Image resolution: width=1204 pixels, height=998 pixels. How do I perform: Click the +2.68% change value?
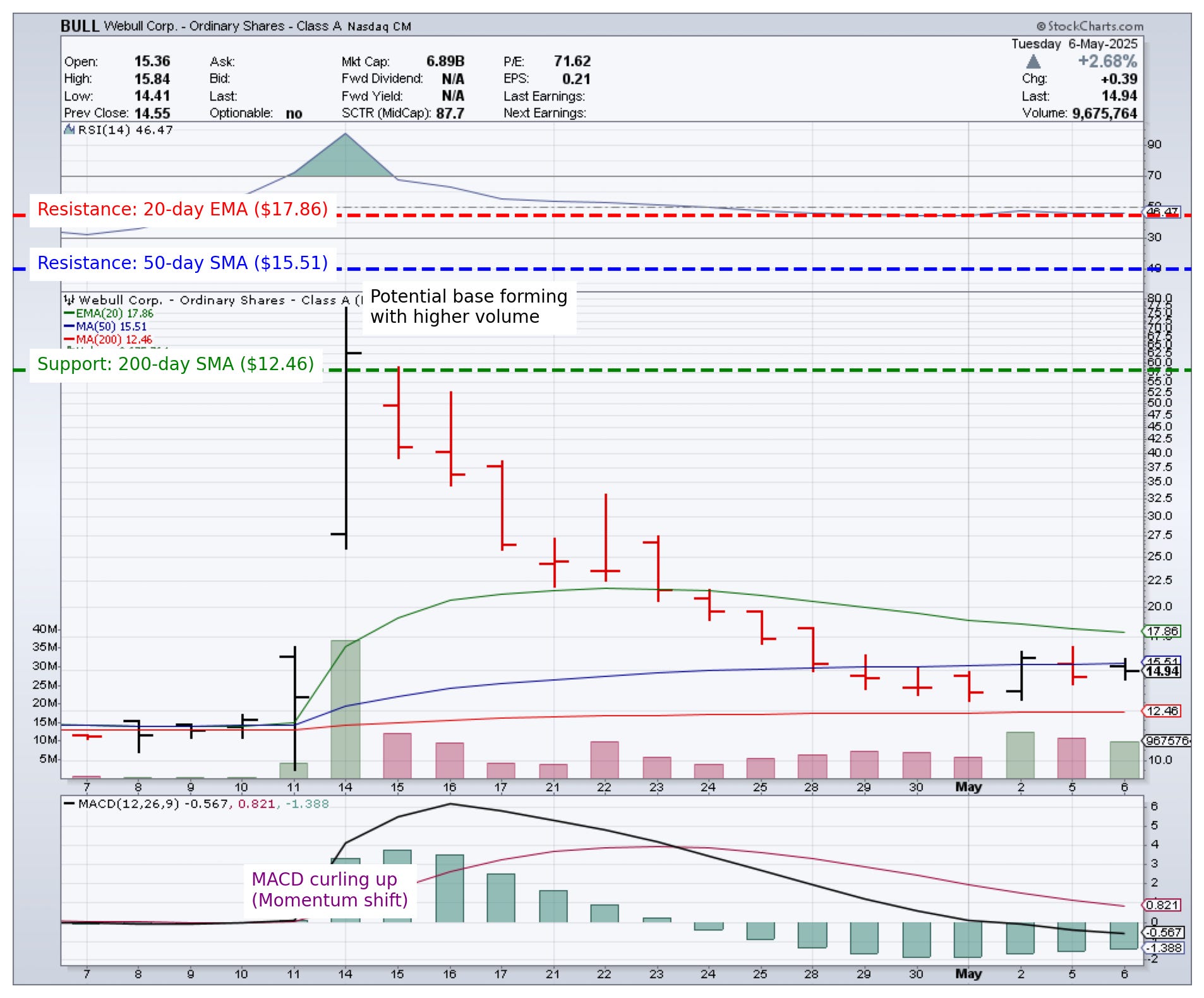(x=1107, y=61)
